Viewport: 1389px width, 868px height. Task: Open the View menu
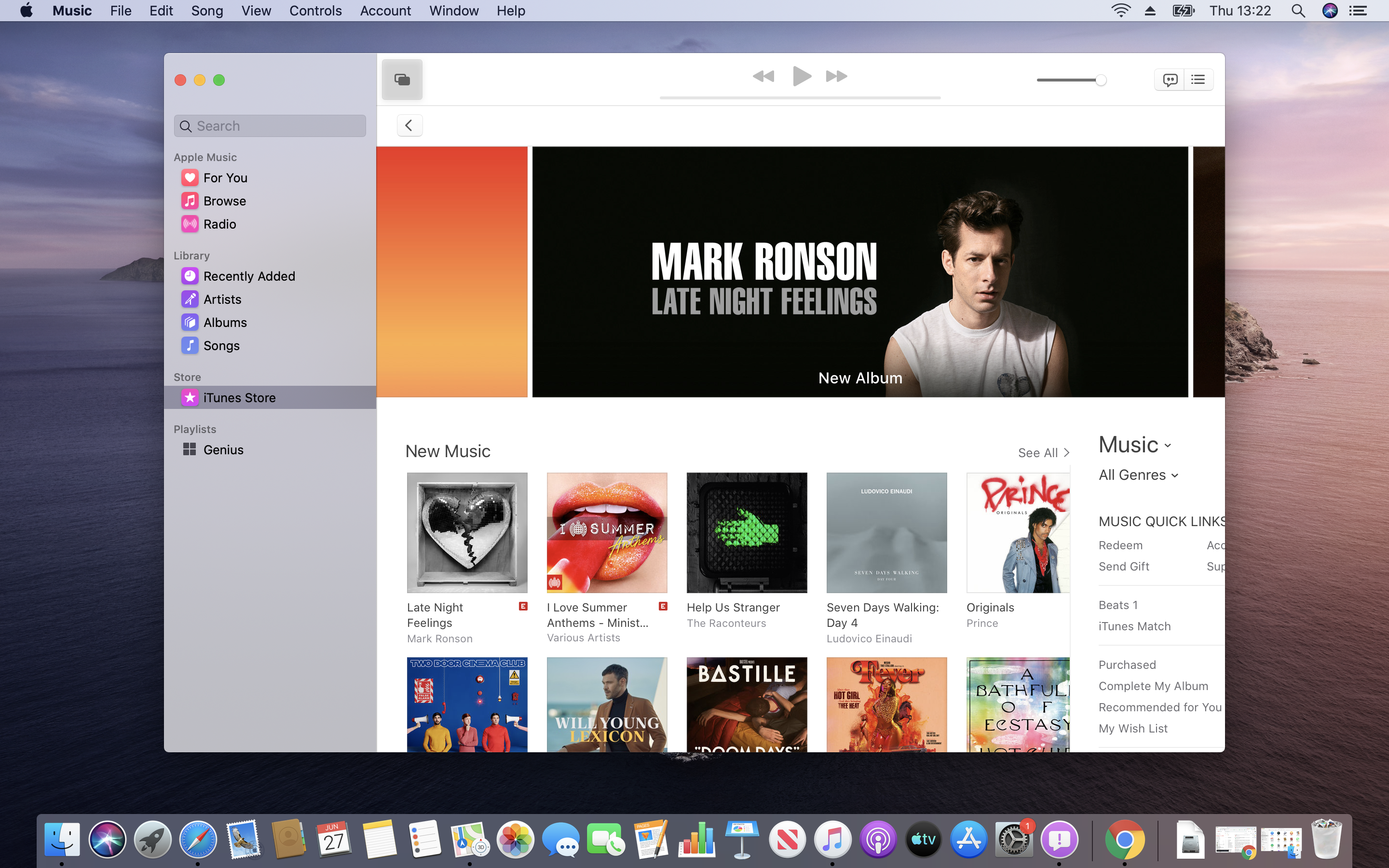pyautogui.click(x=256, y=11)
